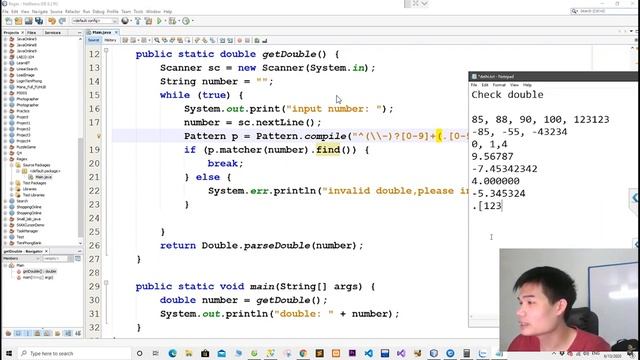Viewport: 640px width, 360px height.
Task: Open Calculator from the taskbar
Action: pos(467,353)
